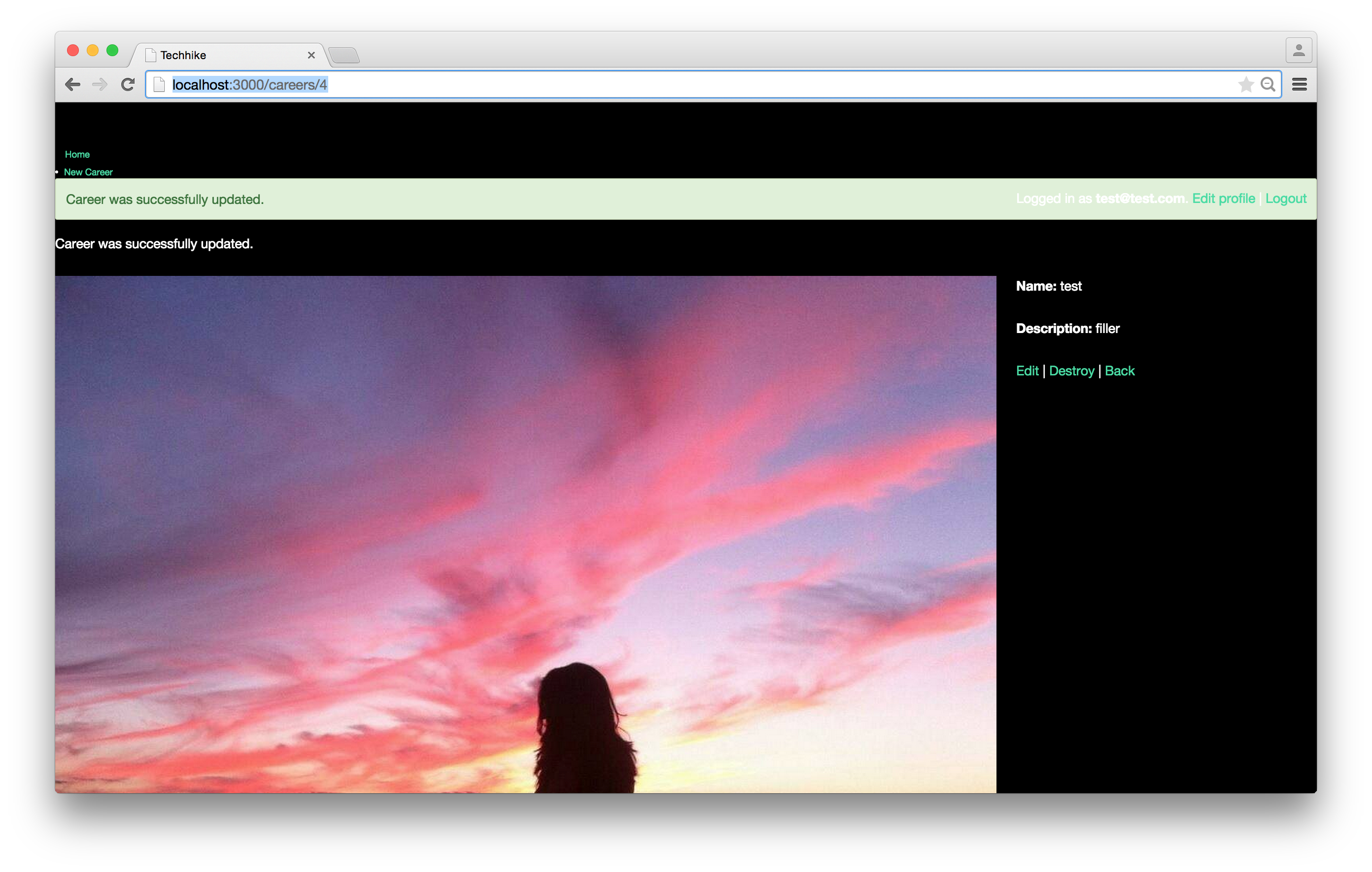Open the Chrome user profile button
Screen dimensions: 1372x872
pos(1299,51)
